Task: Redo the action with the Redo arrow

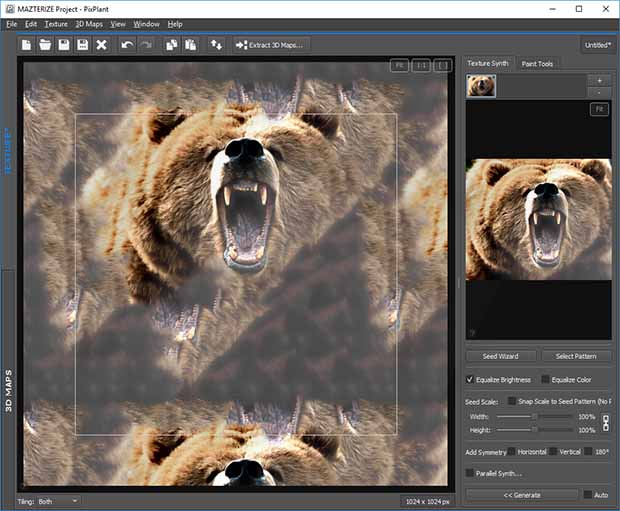Action: point(146,45)
